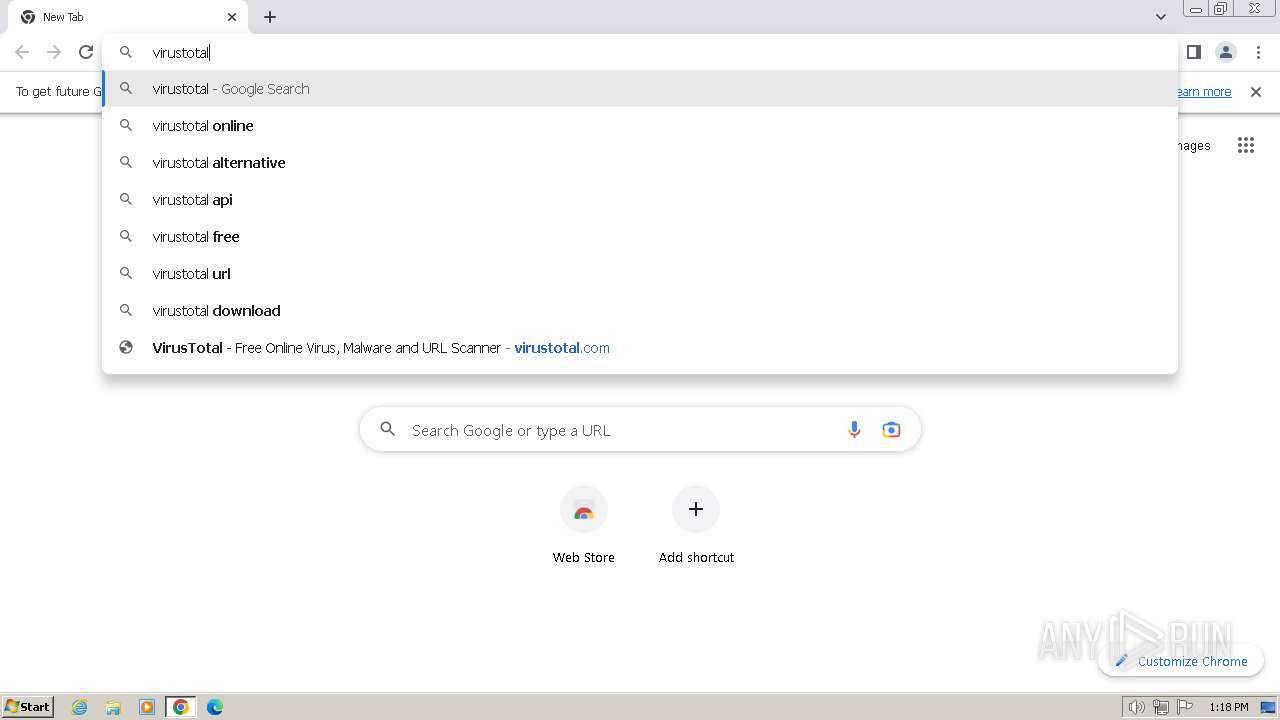This screenshot has height=720, width=1280.
Task: Click the Chrome taskbar icon
Action: [x=181, y=707]
